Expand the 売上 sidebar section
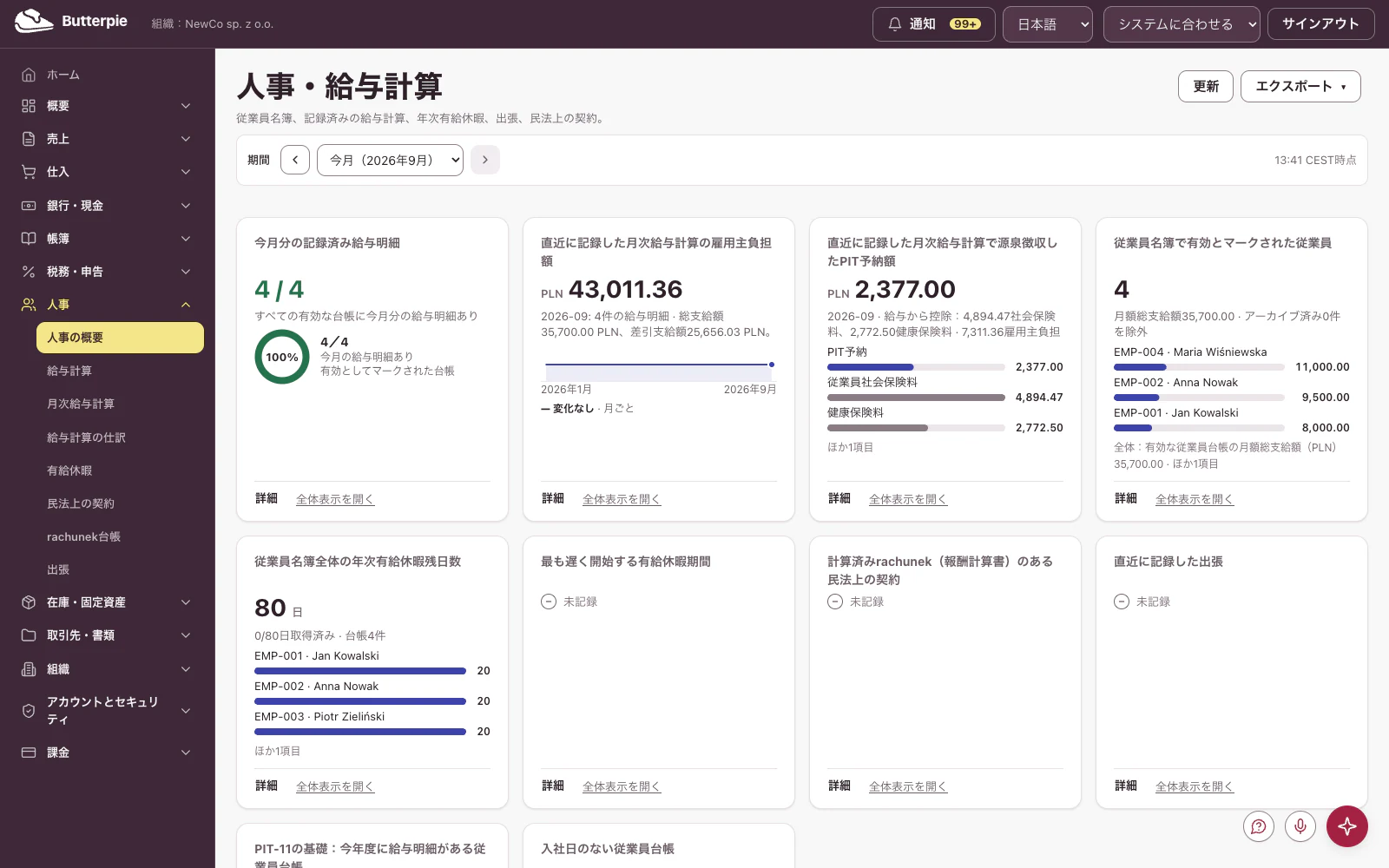This screenshot has height=868, width=1389. pyautogui.click(x=186, y=139)
